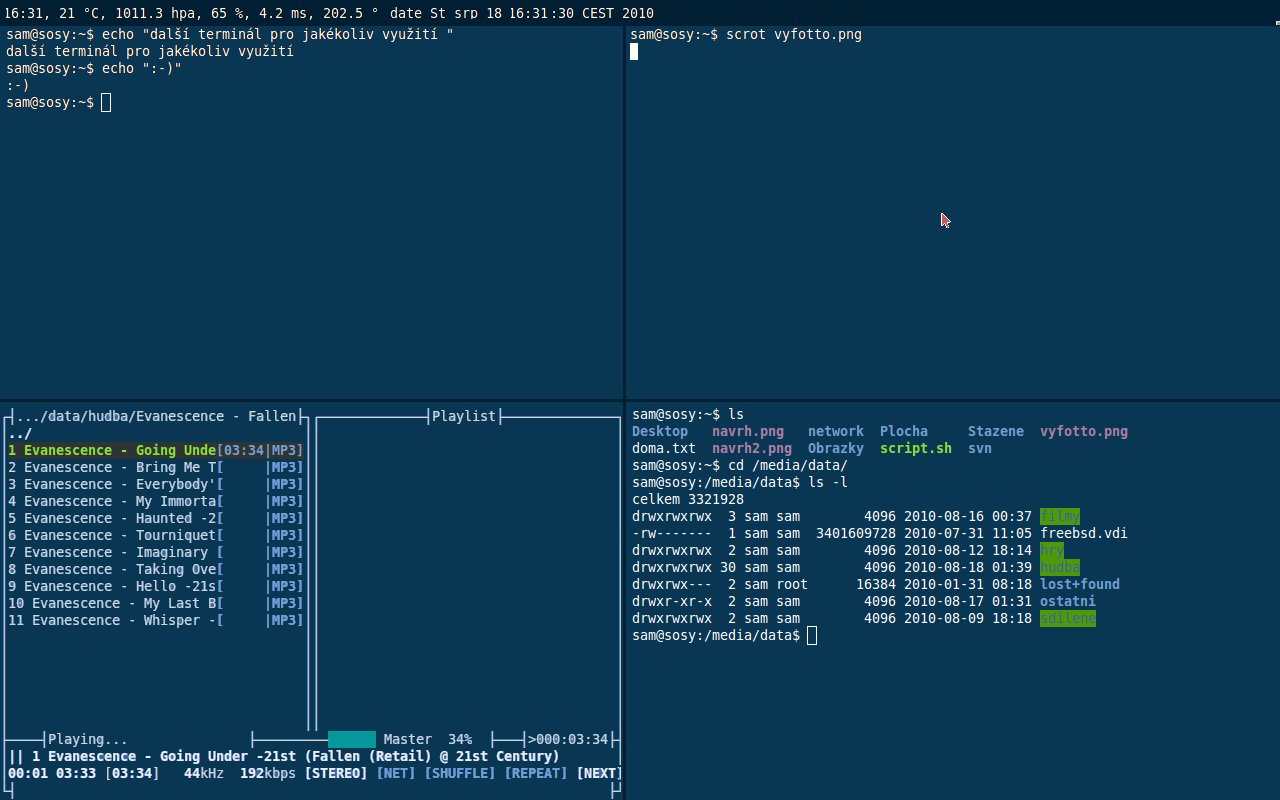The height and width of the screenshot is (800, 1280).
Task: Click the Playlist panel title
Action: coord(464,416)
